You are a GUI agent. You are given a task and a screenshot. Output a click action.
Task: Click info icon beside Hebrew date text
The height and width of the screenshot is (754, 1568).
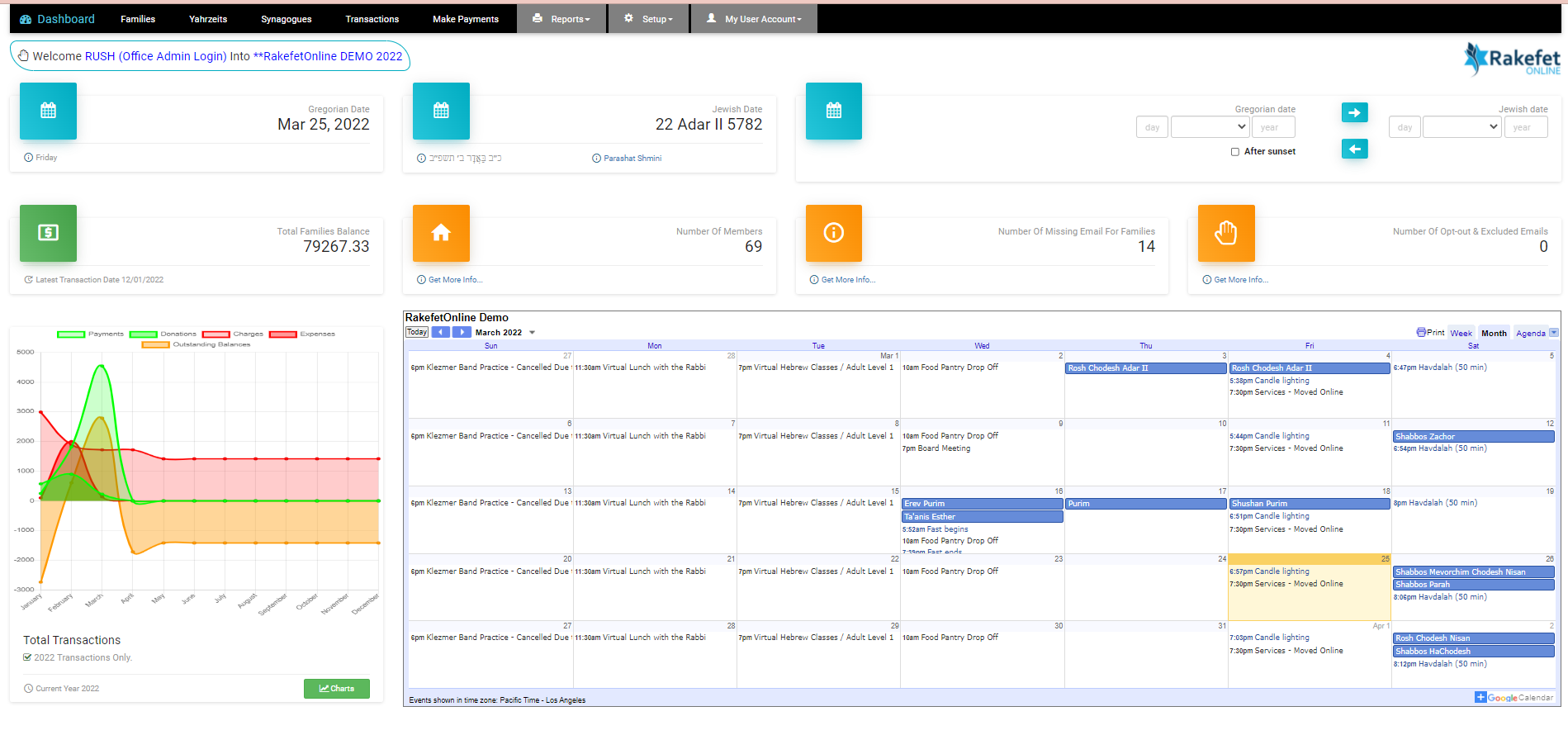pyautogui.click(x=421, y=158)
